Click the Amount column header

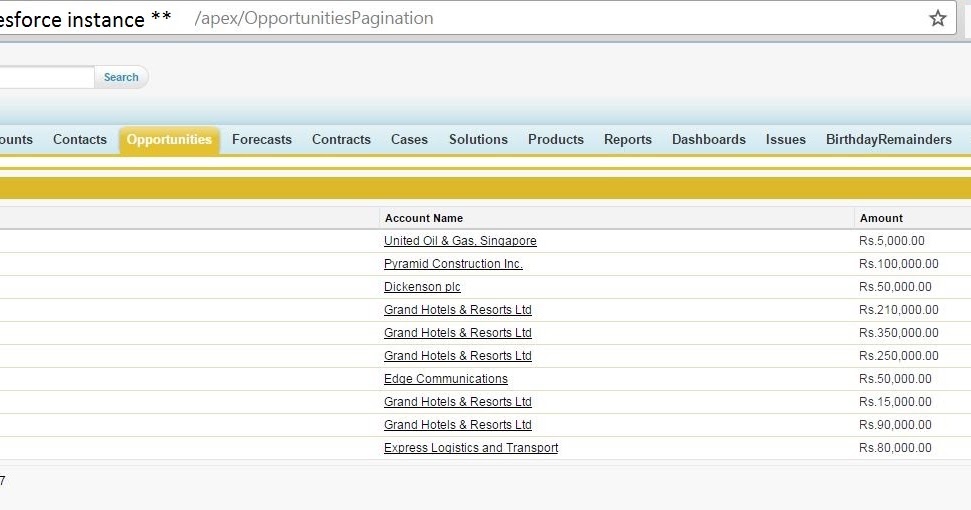point(881,218)
